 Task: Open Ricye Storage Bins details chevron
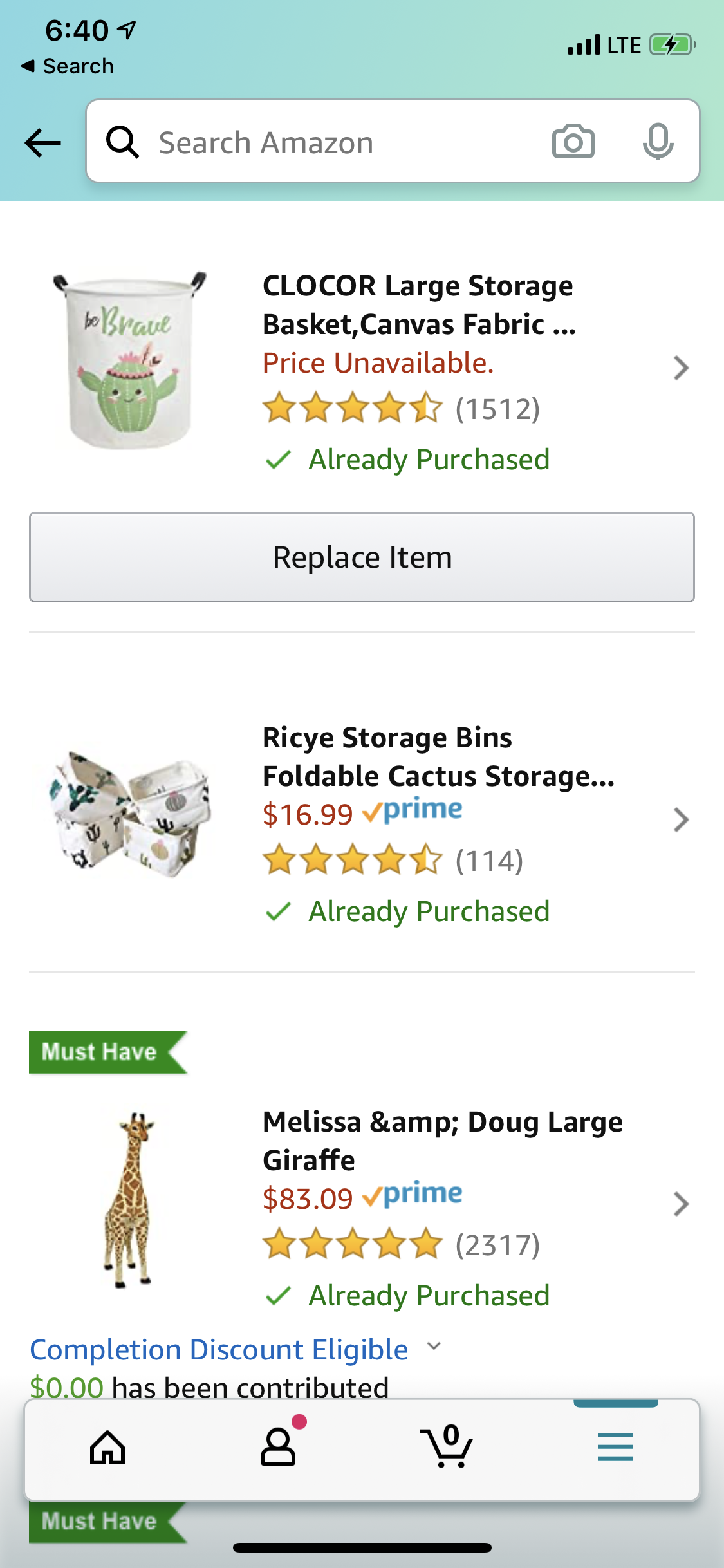point(681,820)
